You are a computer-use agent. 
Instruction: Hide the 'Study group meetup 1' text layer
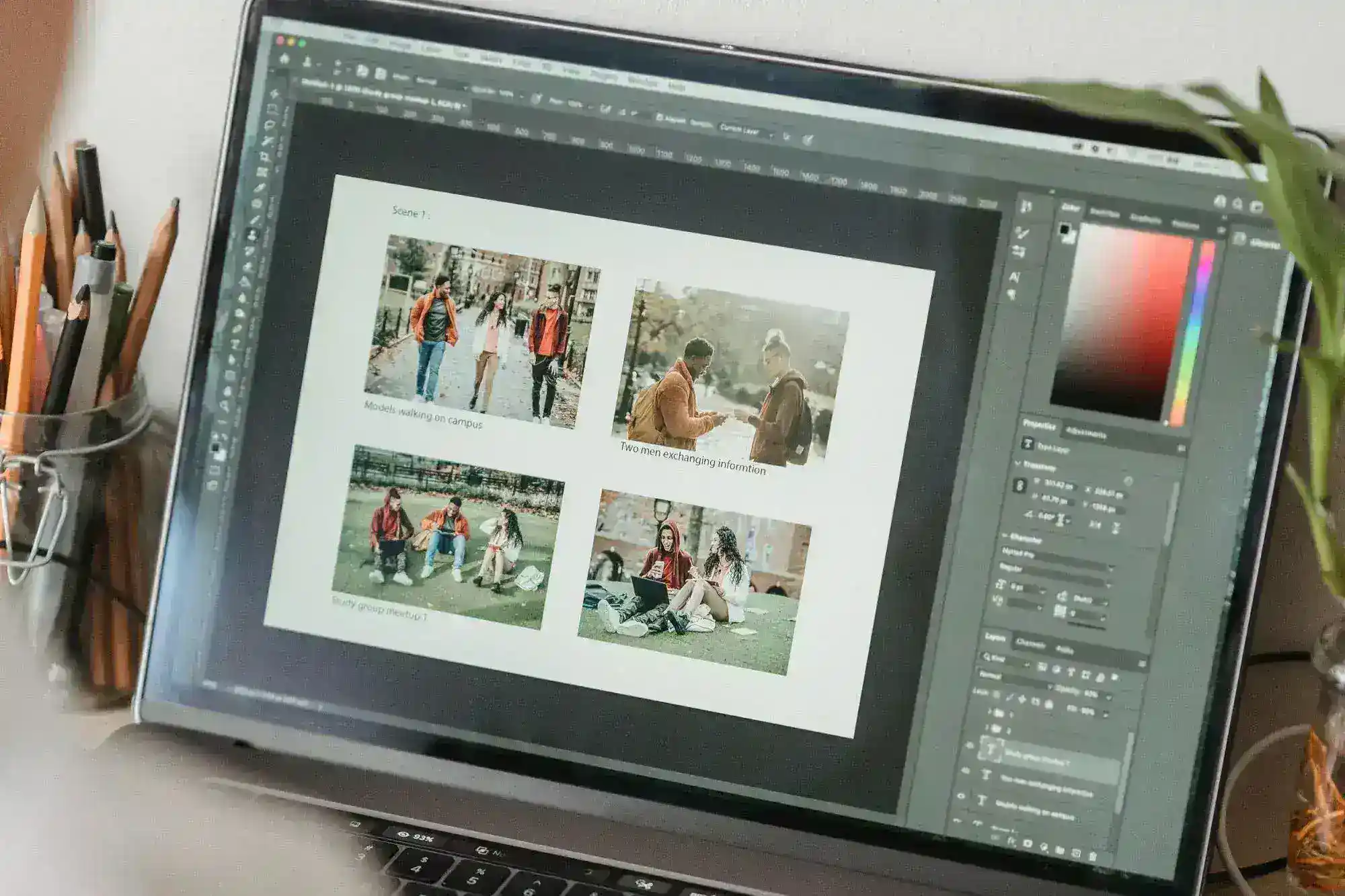(x=969, y=746)
